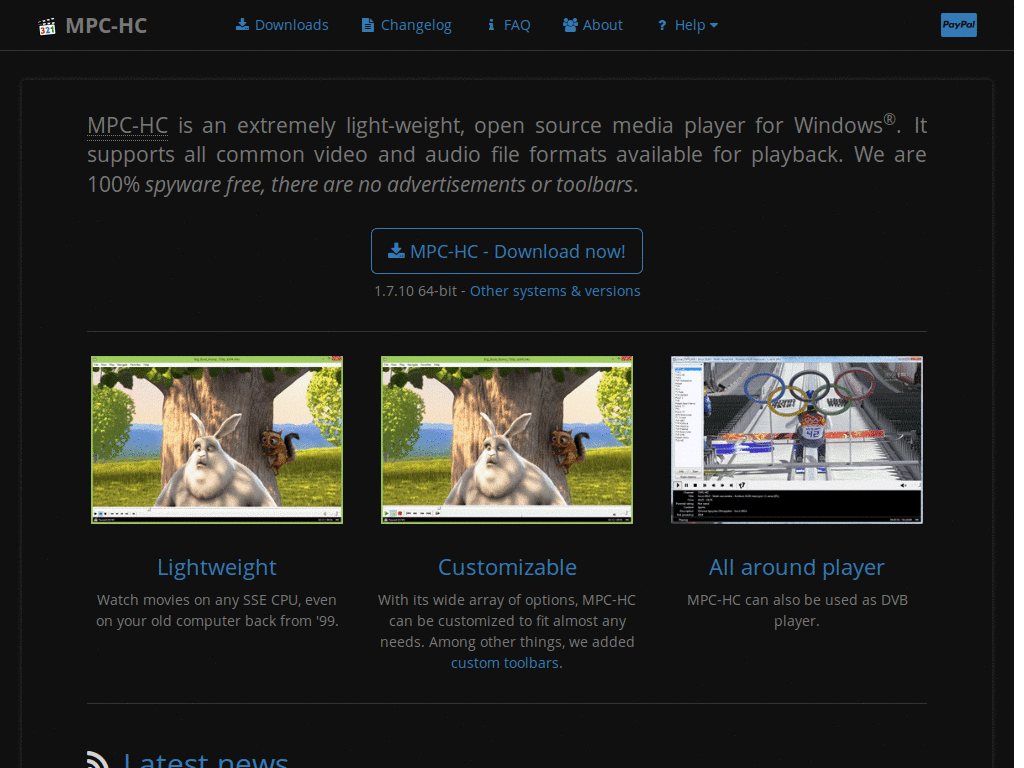1024x768 pixels.
Task: Open the Lightweight screenshot thumbnail
Action: [x=217, y=440]
